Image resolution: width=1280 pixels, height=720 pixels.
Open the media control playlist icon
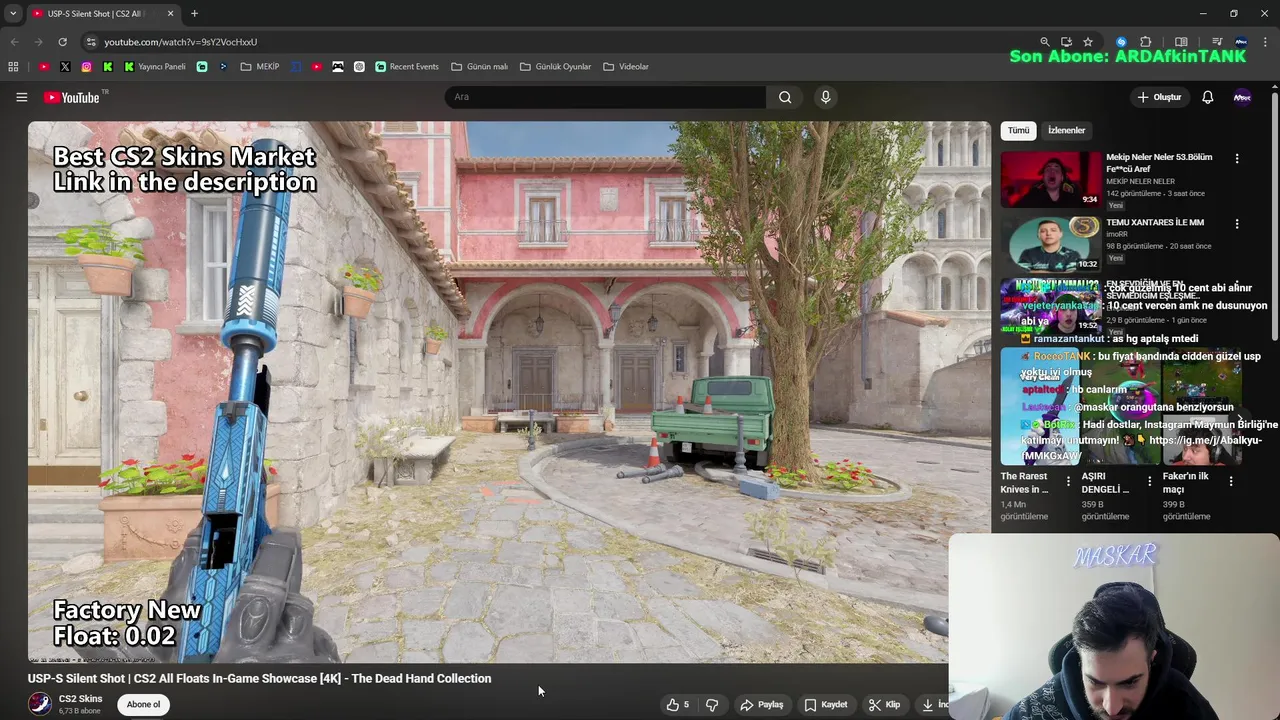[1217, 42]
